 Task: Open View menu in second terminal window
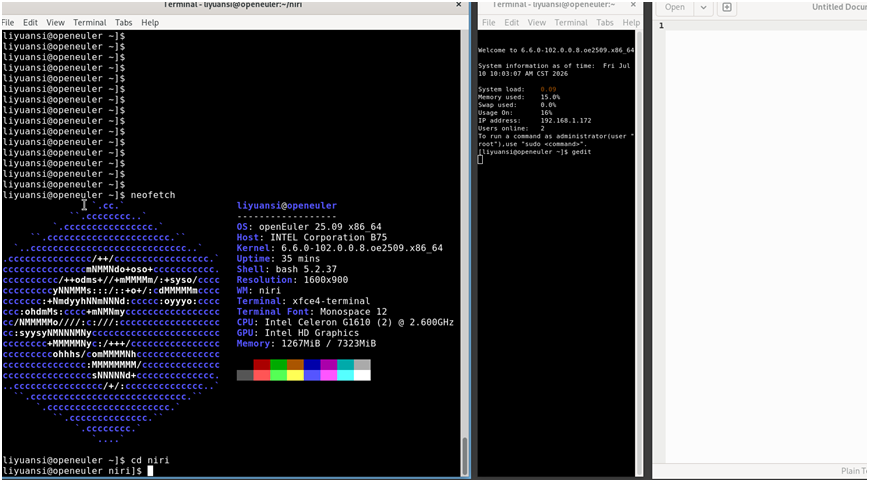pos(536,23)
